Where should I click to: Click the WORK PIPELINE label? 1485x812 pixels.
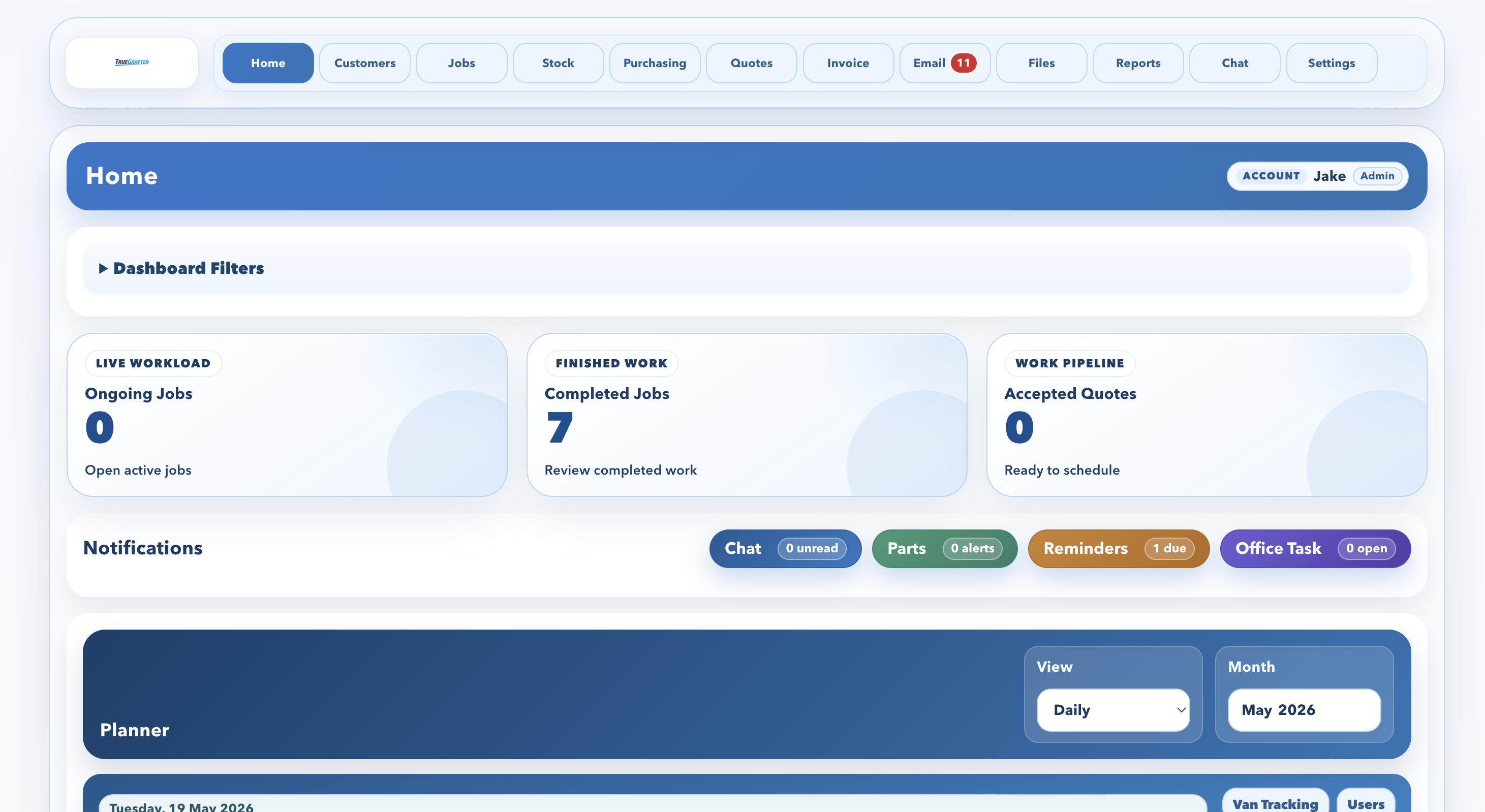tap(1070, 364)
